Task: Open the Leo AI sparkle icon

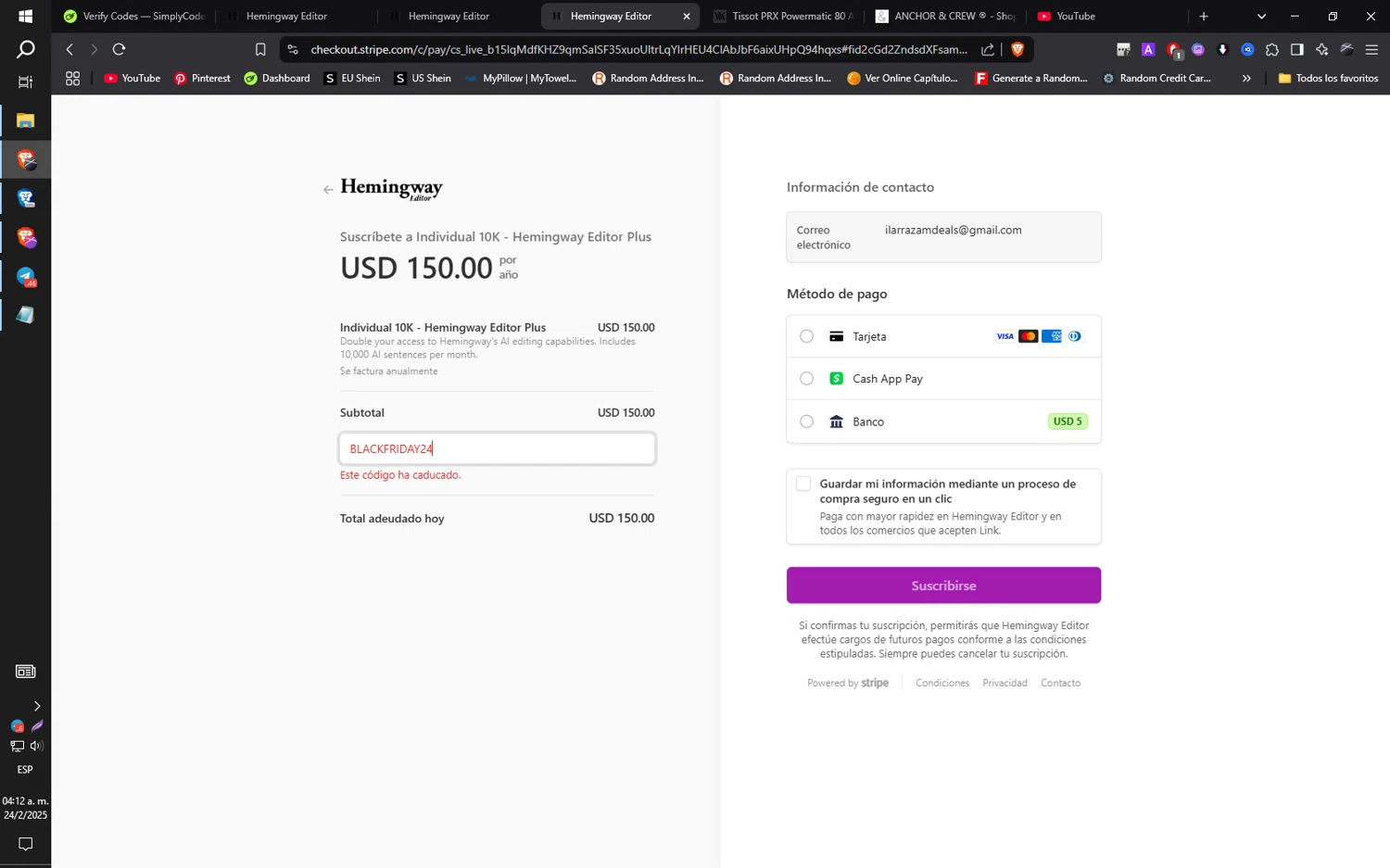Action: [x=1322, y=49]
